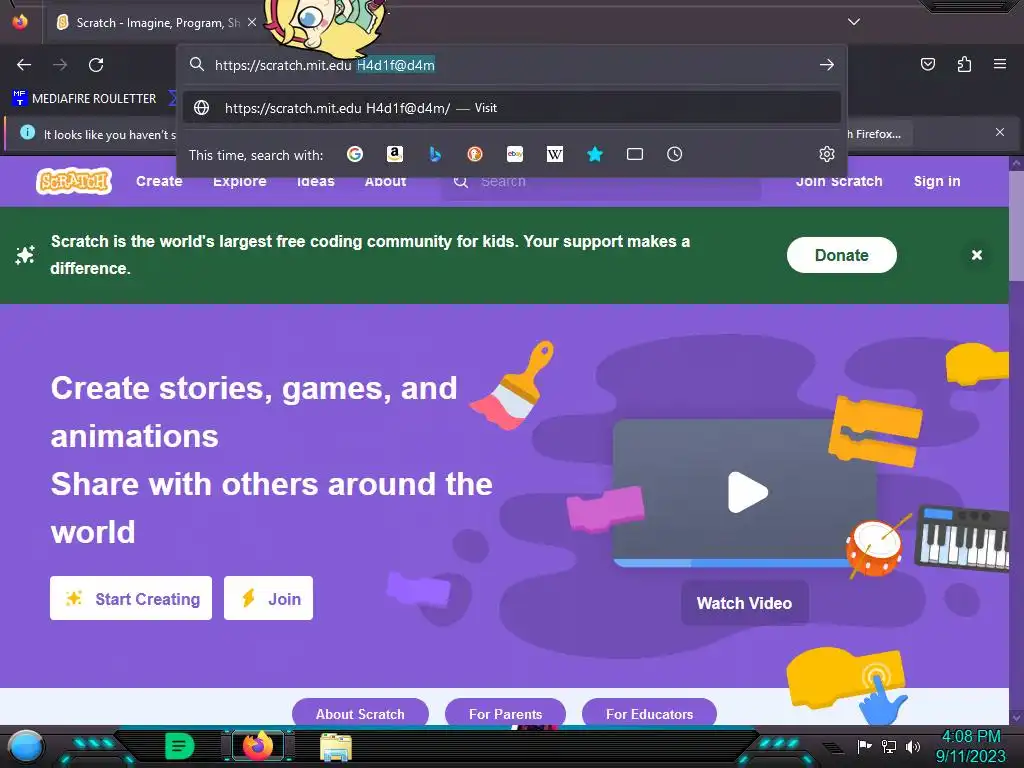The width and height of the screenshot is (1024, 768).
Task: Open the About Scratch pill button
Action: (x=360, y=714)
